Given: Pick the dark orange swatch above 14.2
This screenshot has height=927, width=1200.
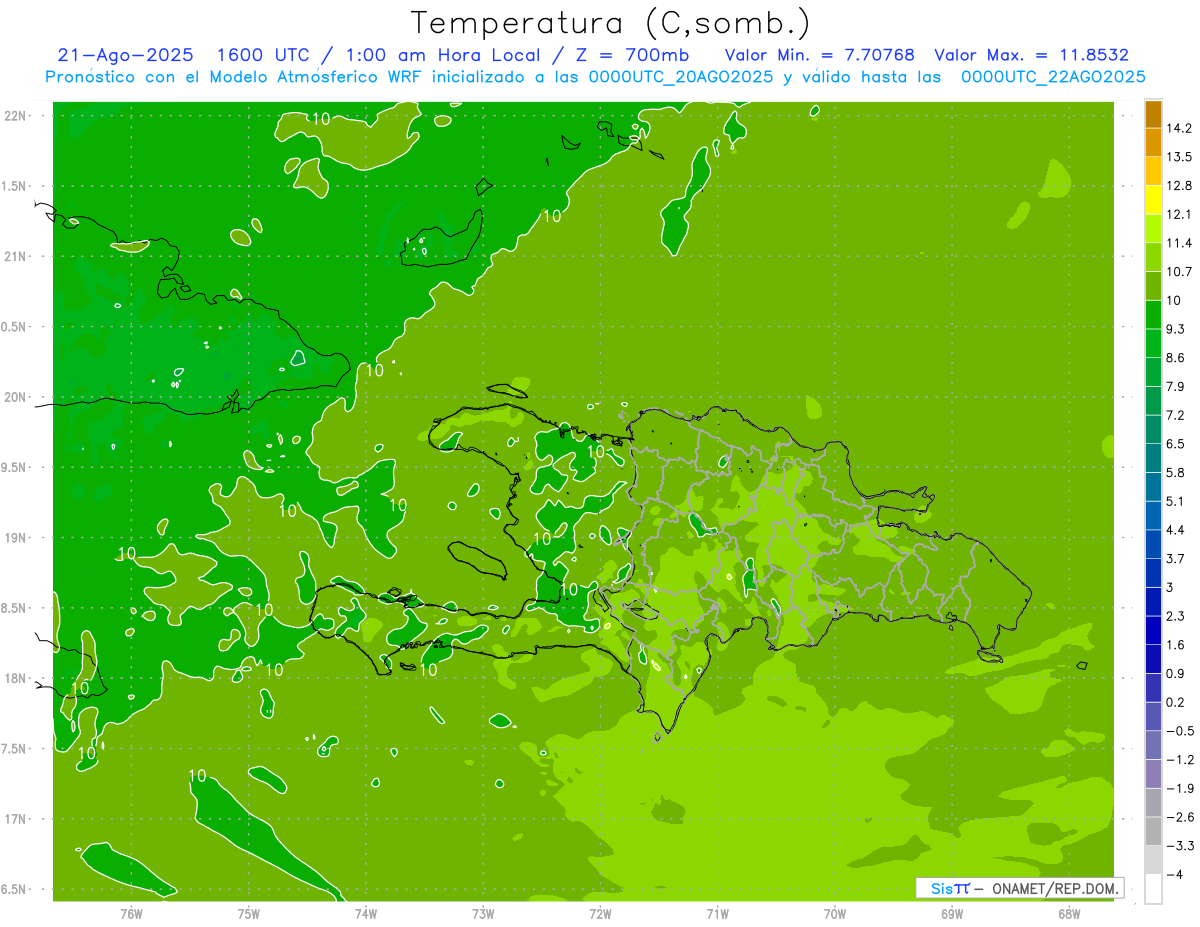Looking at the screenshot, I should point(1153,114).
